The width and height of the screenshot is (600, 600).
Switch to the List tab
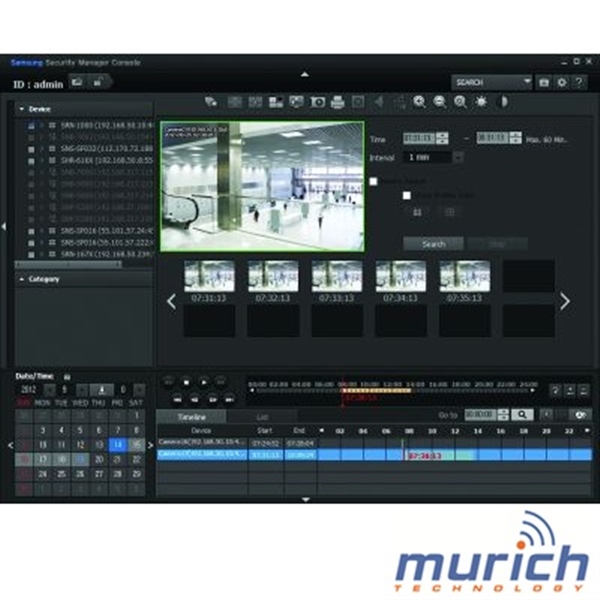[262, 417]
